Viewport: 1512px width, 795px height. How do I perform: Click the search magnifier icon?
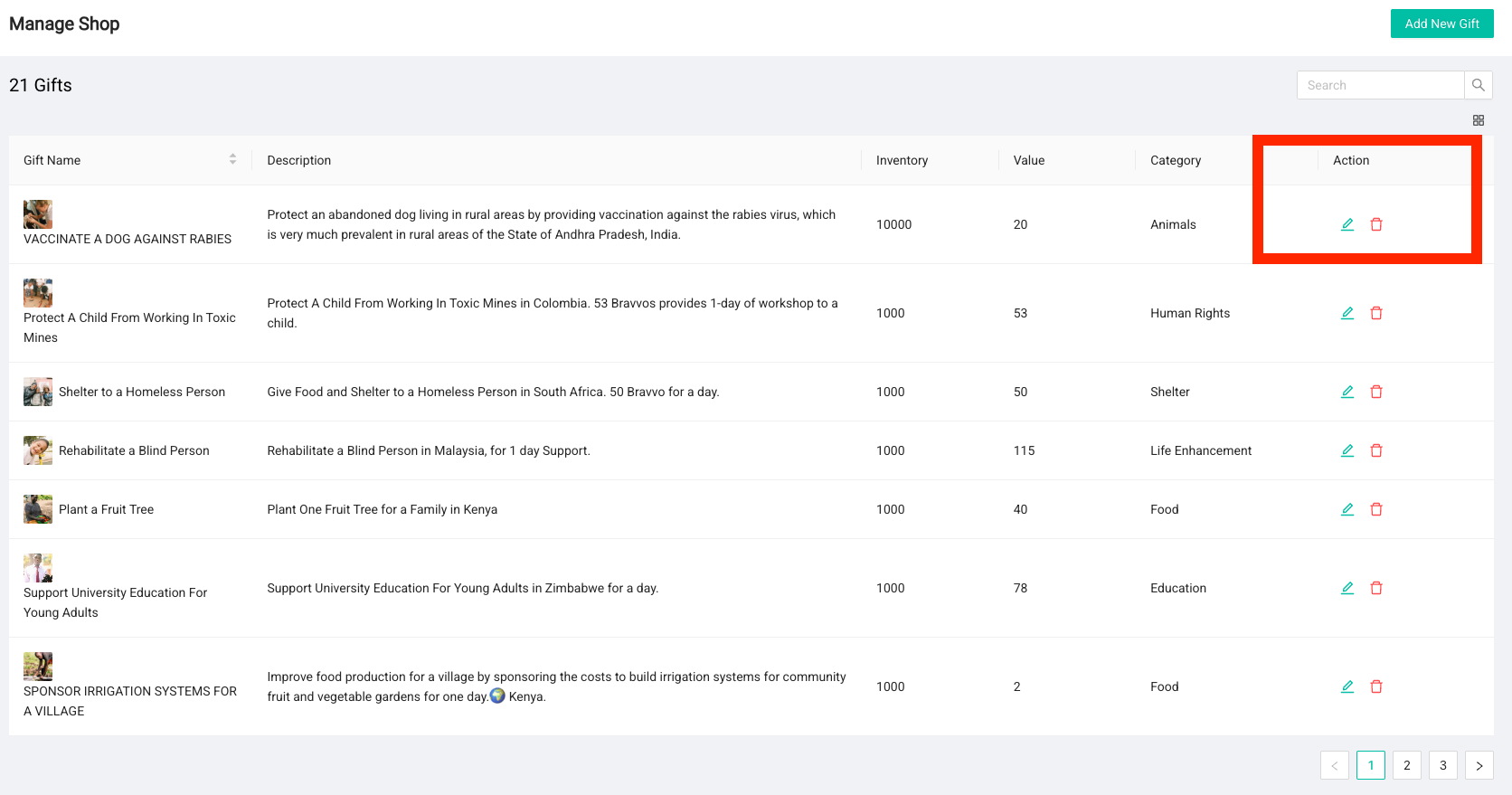[1478, 85]
